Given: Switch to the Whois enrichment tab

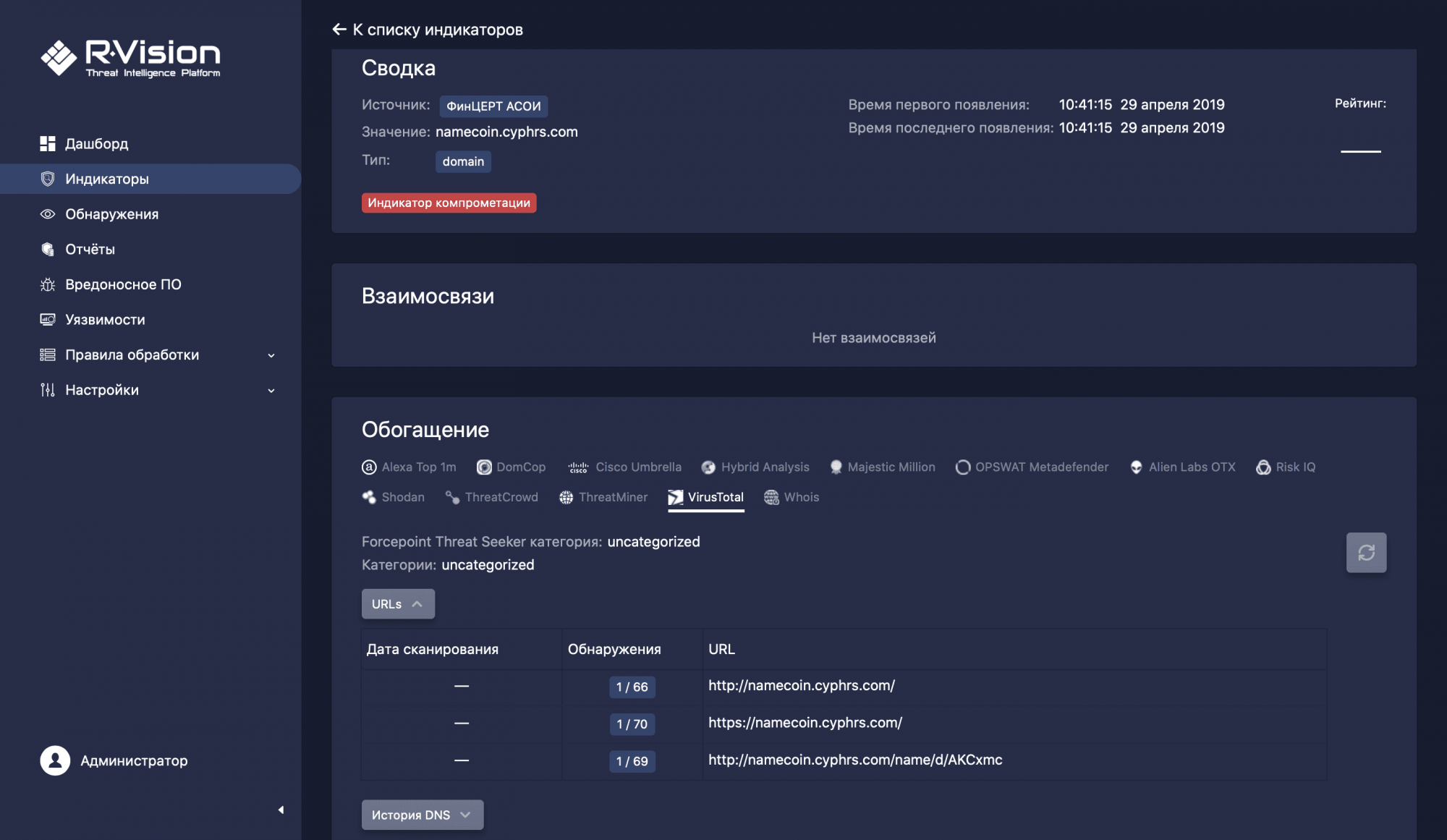Looking at the screenshot, I should coord(792,497).
